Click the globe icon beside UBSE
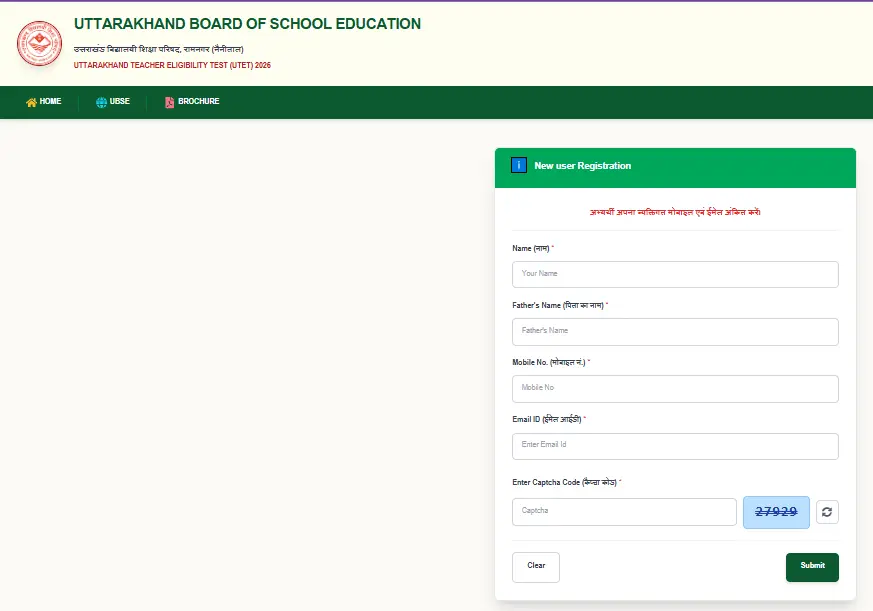 coord(101,102)
